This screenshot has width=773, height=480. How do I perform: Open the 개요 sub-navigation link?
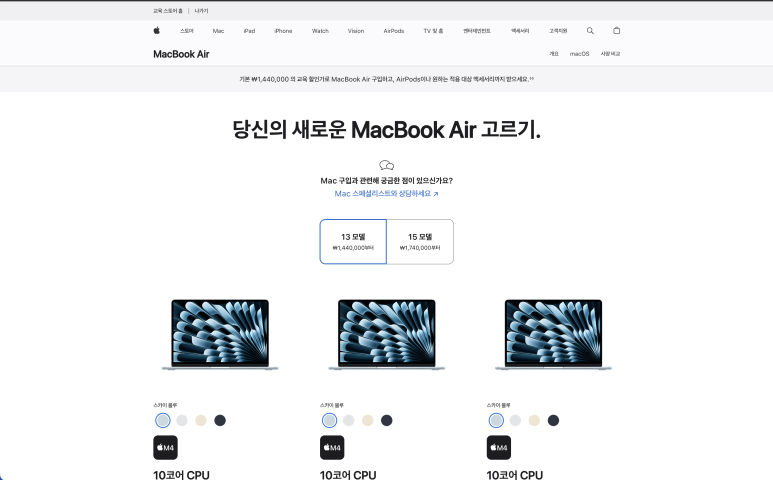click(x=554, y=54)
